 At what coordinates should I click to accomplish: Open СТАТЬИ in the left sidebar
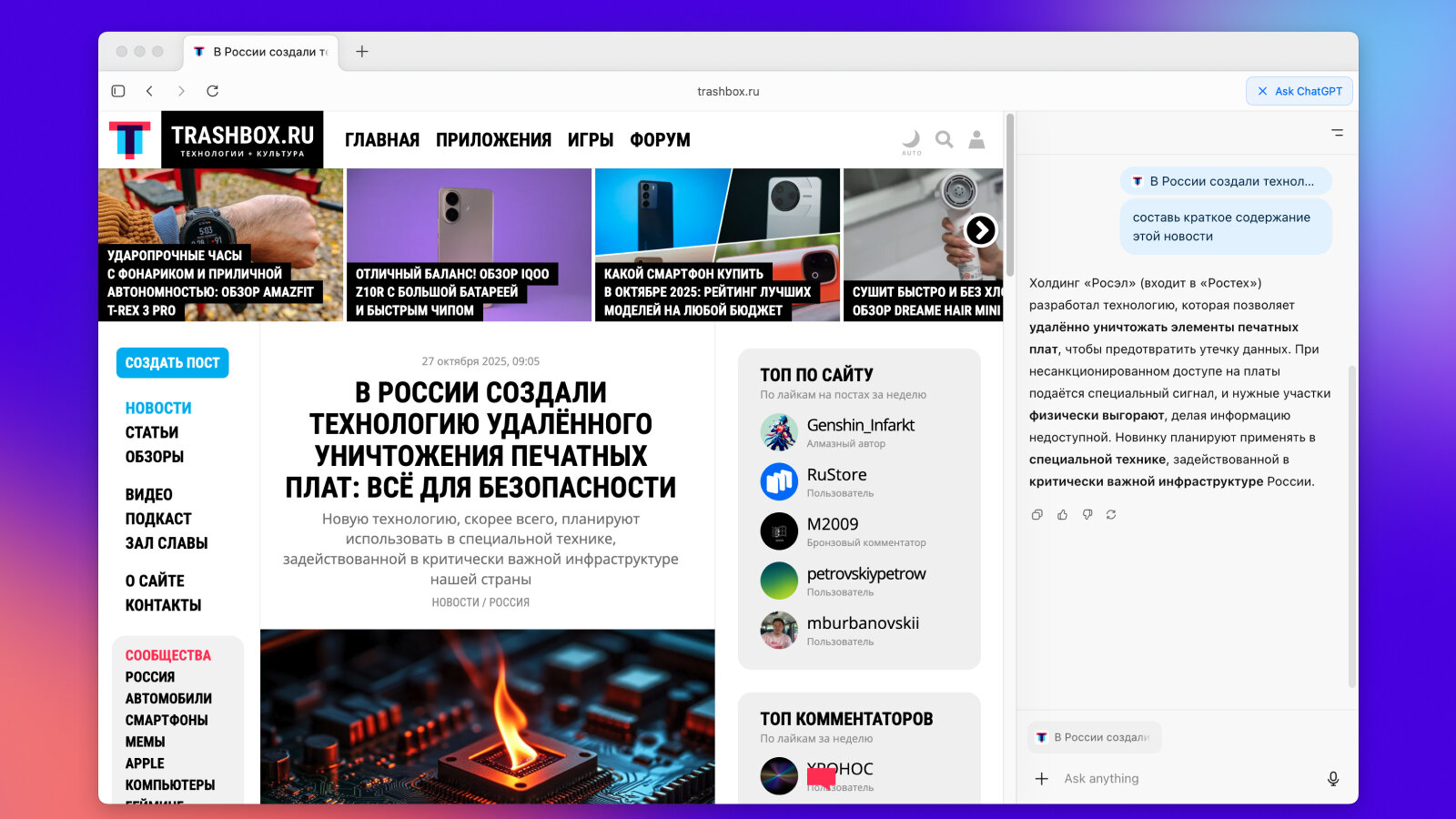(x=152, y=432)
